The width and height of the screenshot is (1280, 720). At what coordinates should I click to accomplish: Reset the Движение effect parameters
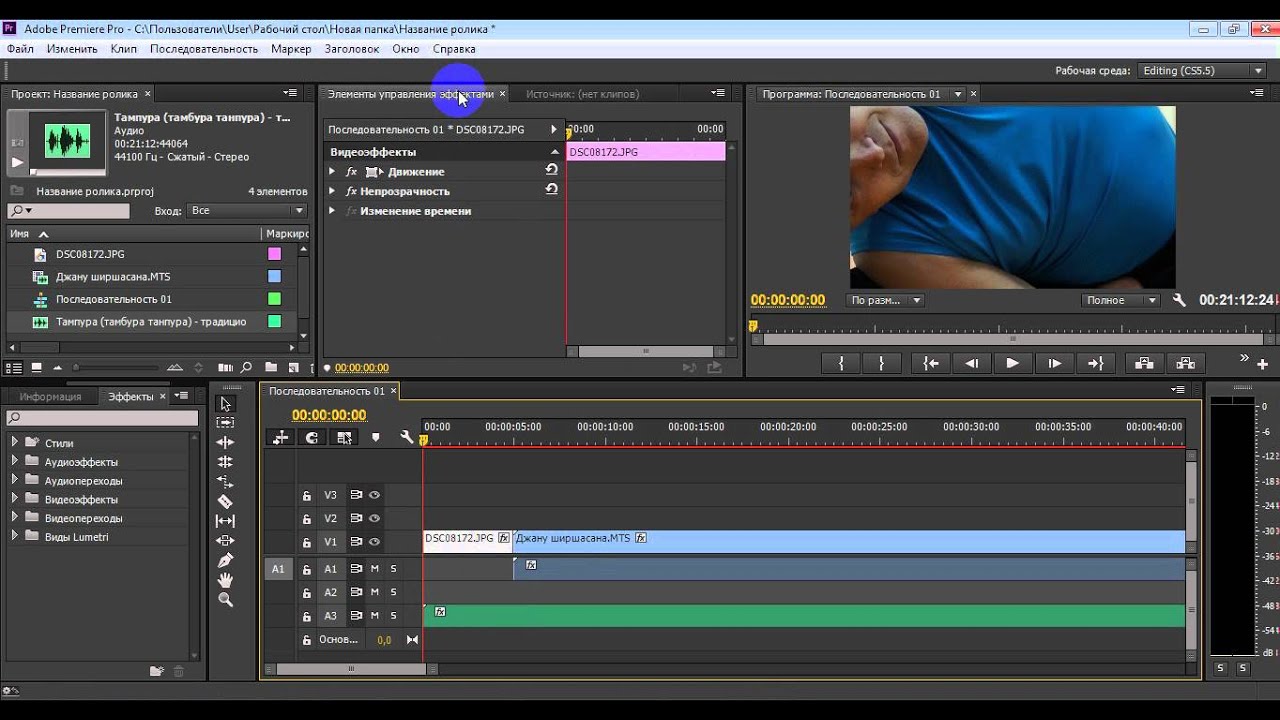click(551, 170)
